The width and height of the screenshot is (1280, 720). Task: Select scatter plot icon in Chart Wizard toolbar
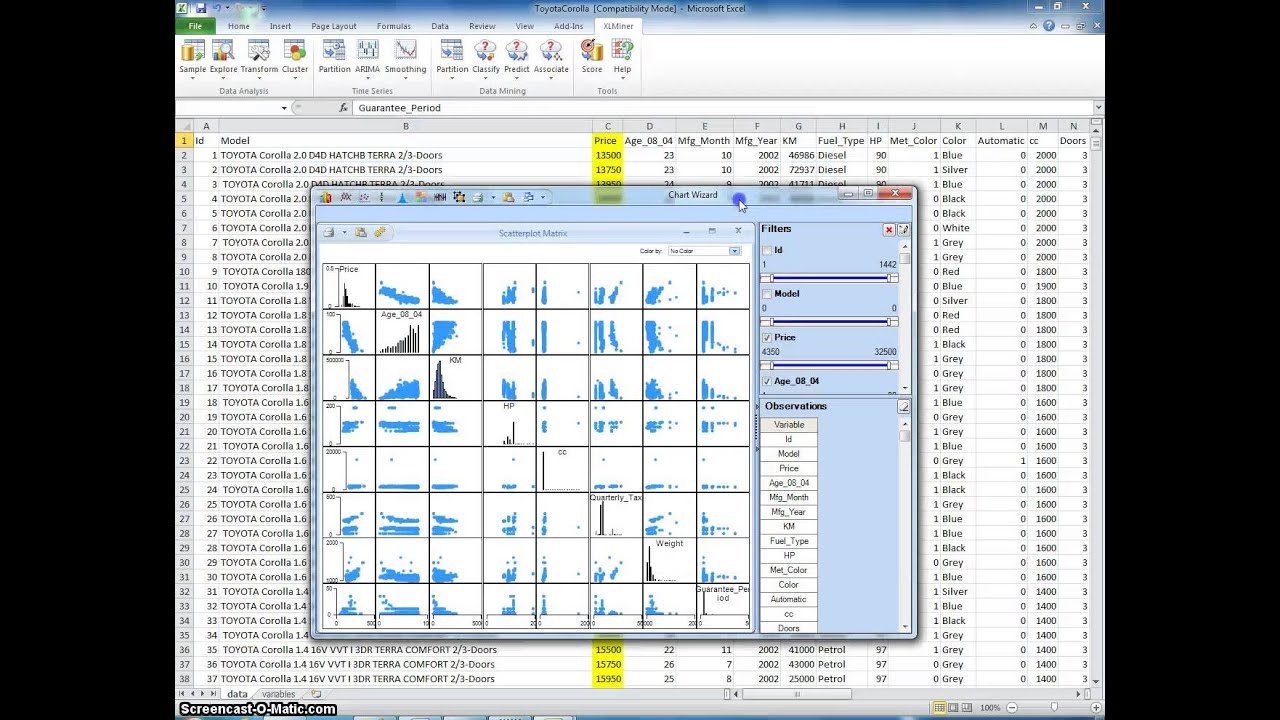[x=364, y=197]
